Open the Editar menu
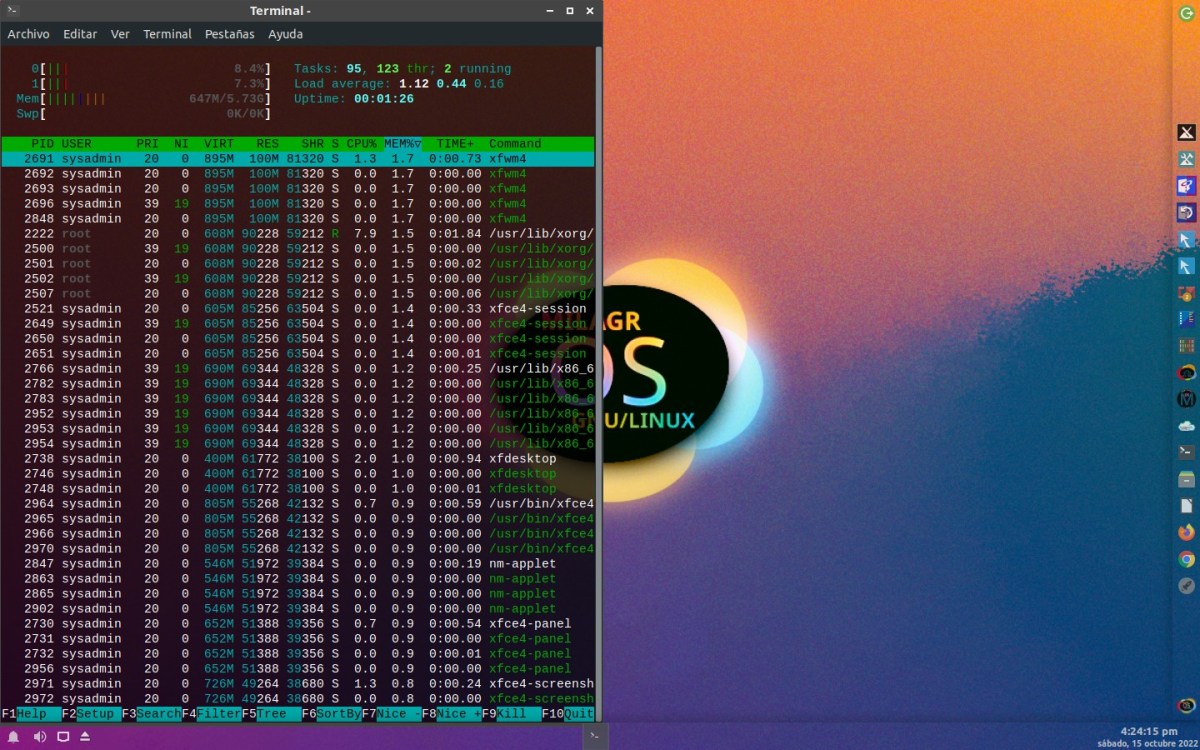This screenshot has width=1200, height=750. pos(80,34)
